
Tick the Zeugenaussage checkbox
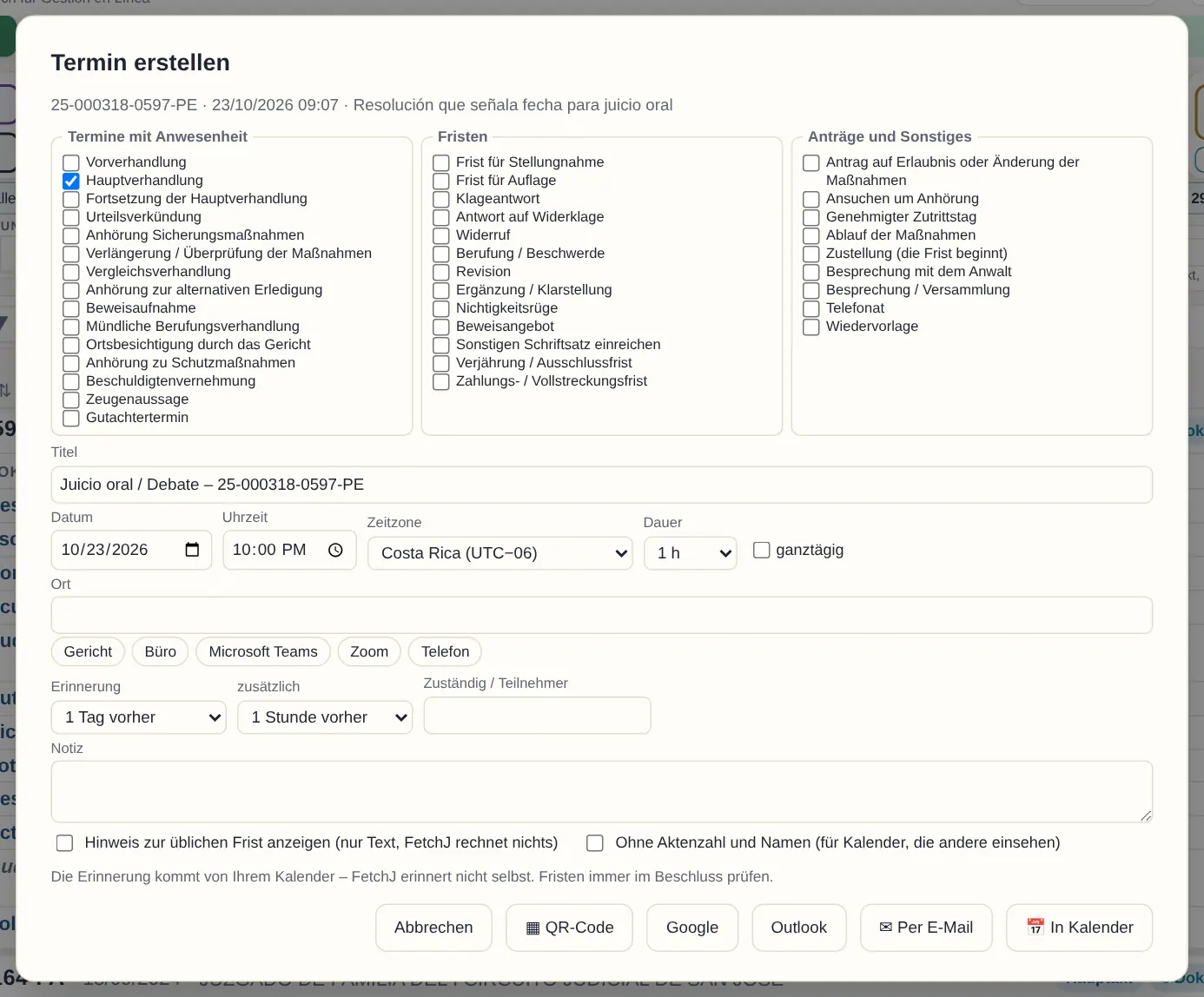(71, 399)
